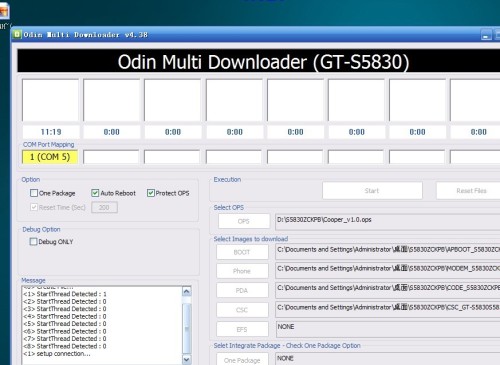Screen dimensions: 500x365
Task: Click the 11:19 elapsed timer of first slot
Action: coord(51,132)
